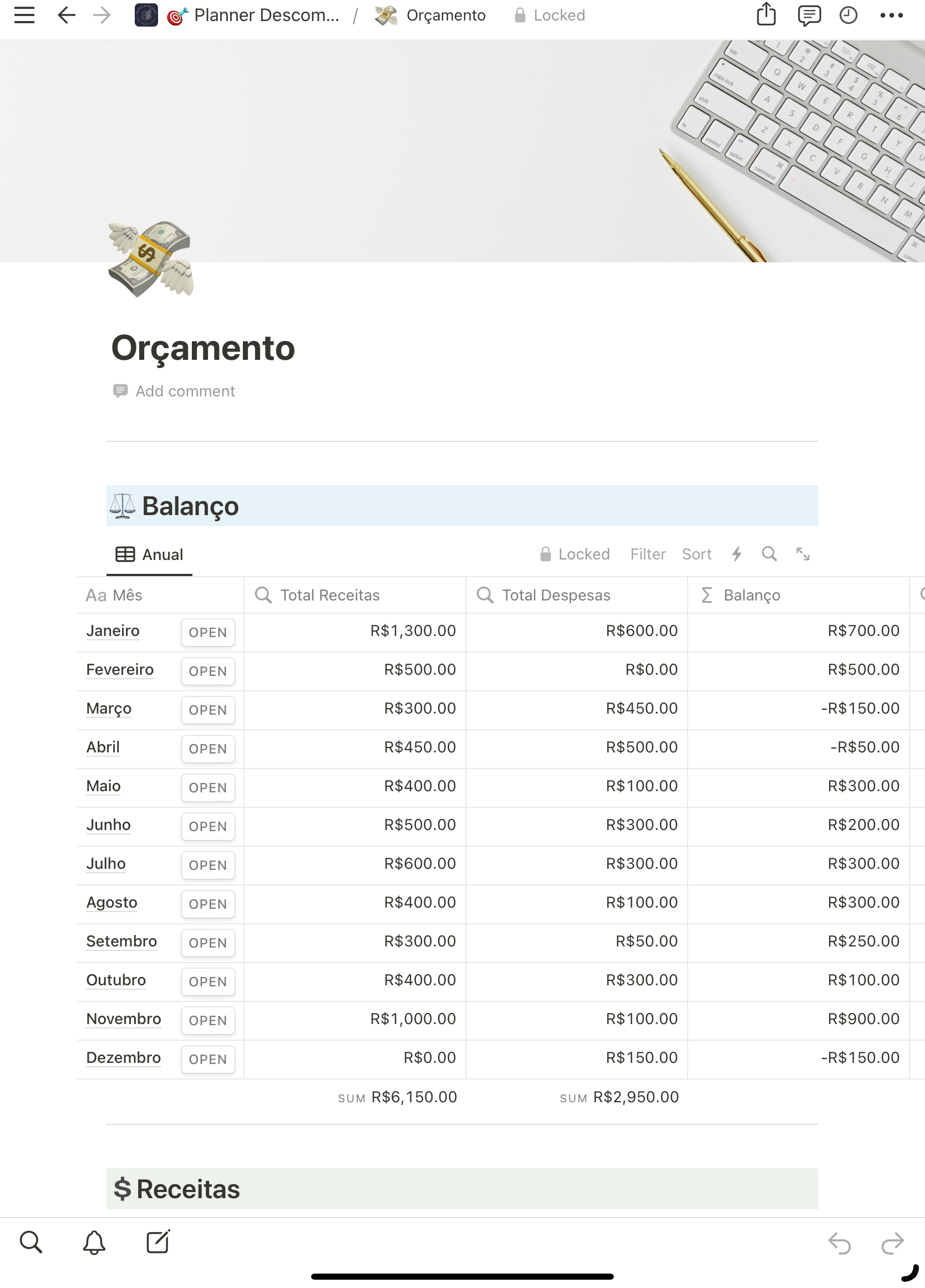The width and height of the screenshot is (925, 1288).
Task: Create a new page with compose icon
Action: pos(158,1242)
